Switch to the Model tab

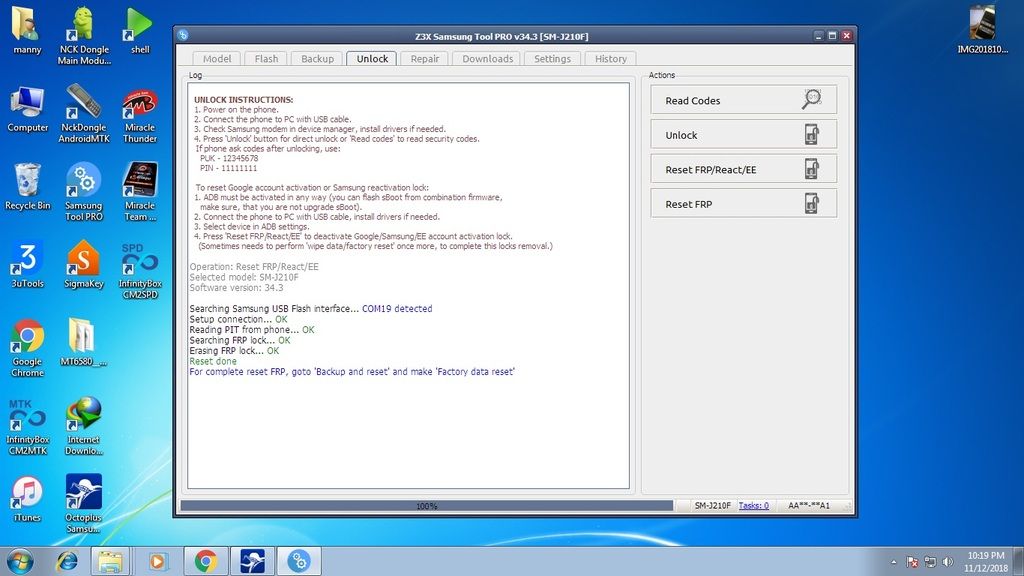217,59
